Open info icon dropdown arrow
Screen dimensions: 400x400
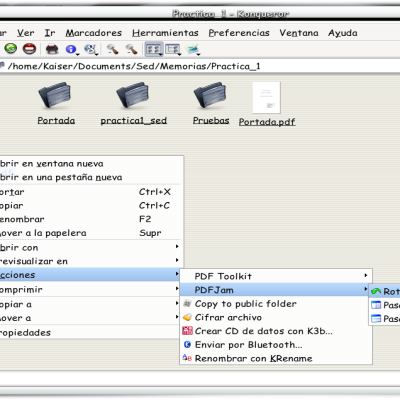click(77, 54)
